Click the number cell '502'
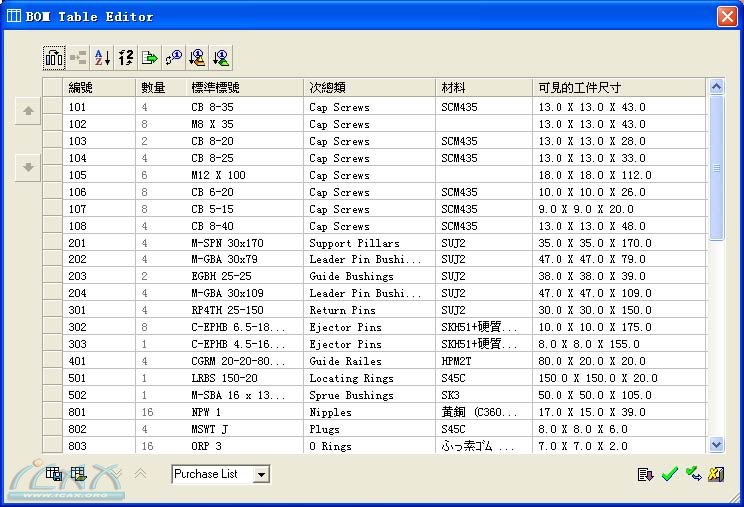 click(99, 395)
